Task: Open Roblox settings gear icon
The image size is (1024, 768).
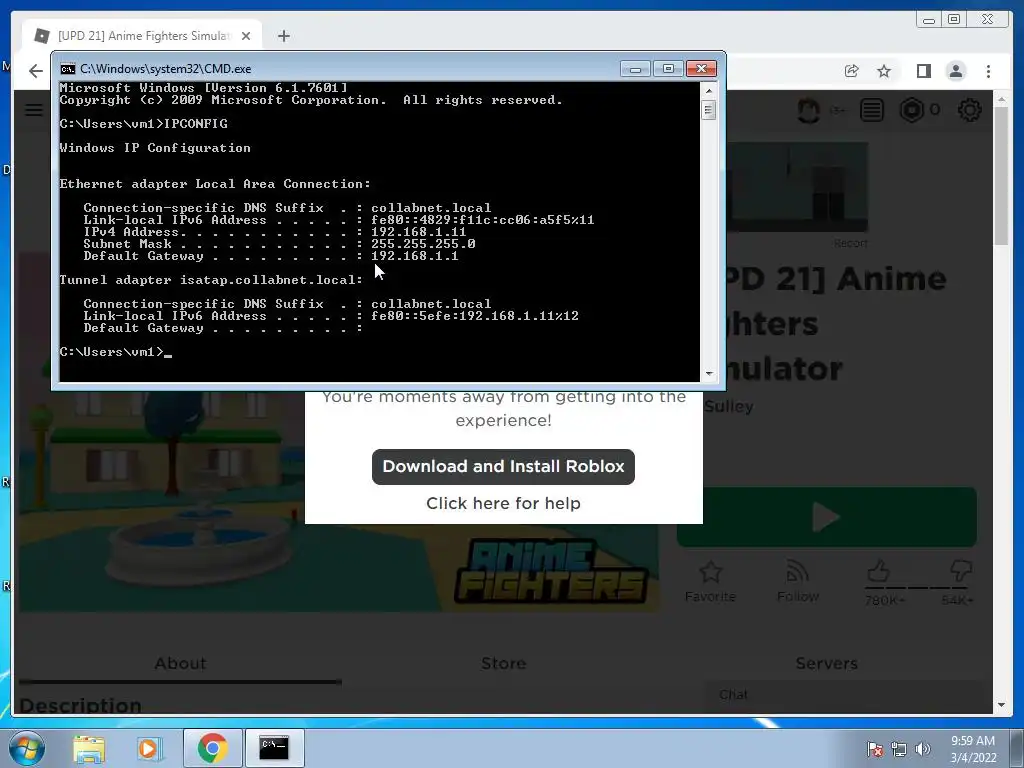Action: (x=969, y=110)
